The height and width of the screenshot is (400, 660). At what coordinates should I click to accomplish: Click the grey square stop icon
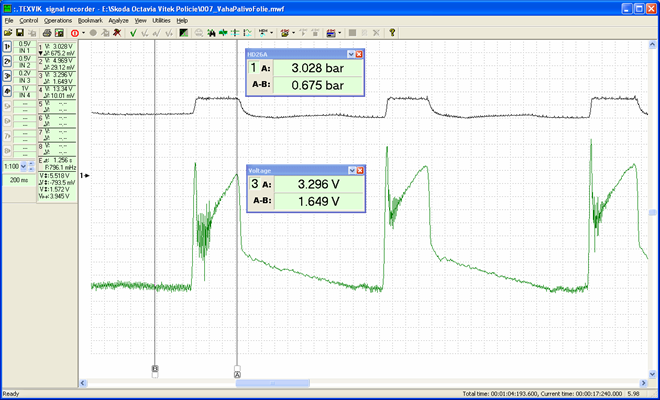point(353,33)
